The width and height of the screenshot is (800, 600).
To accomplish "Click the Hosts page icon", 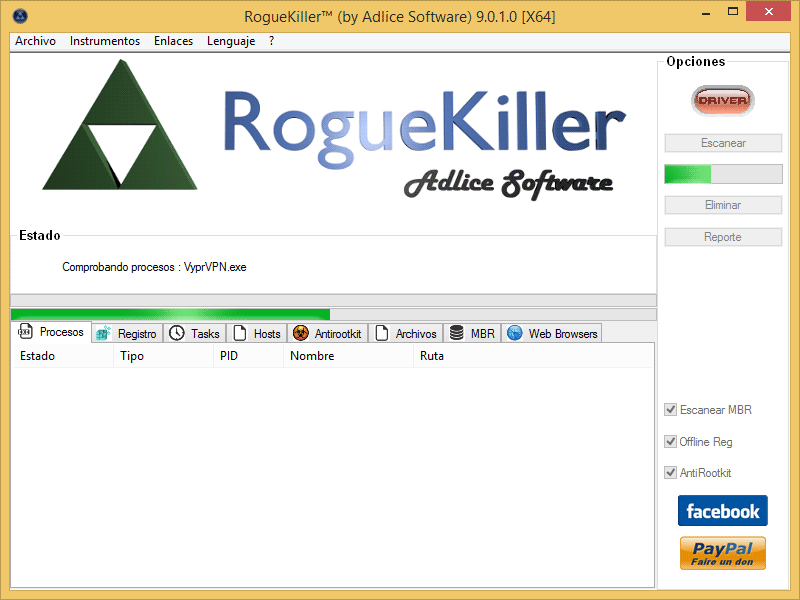I will tap(240, 334).
